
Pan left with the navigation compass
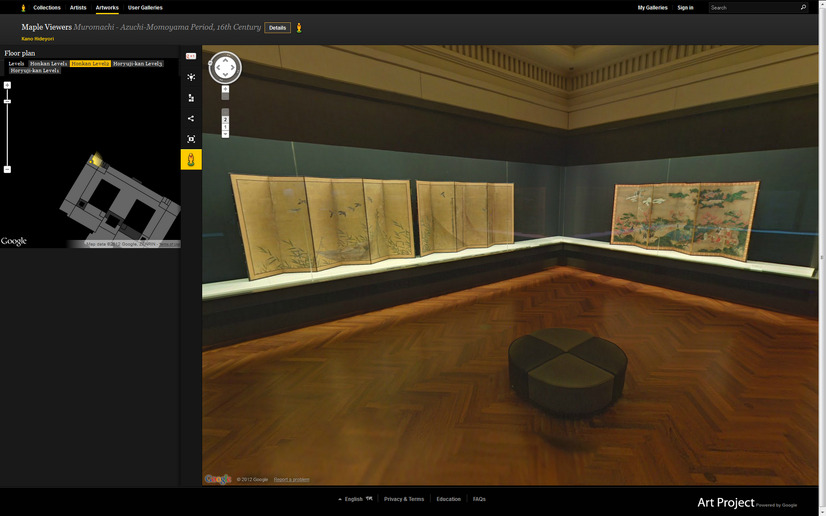(218, 67)
